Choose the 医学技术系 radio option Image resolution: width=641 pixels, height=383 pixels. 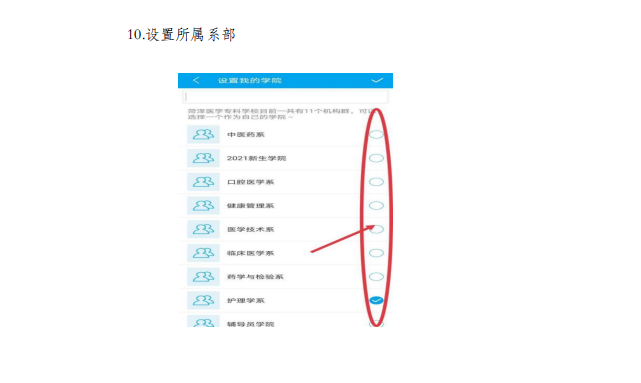[376, 229]
